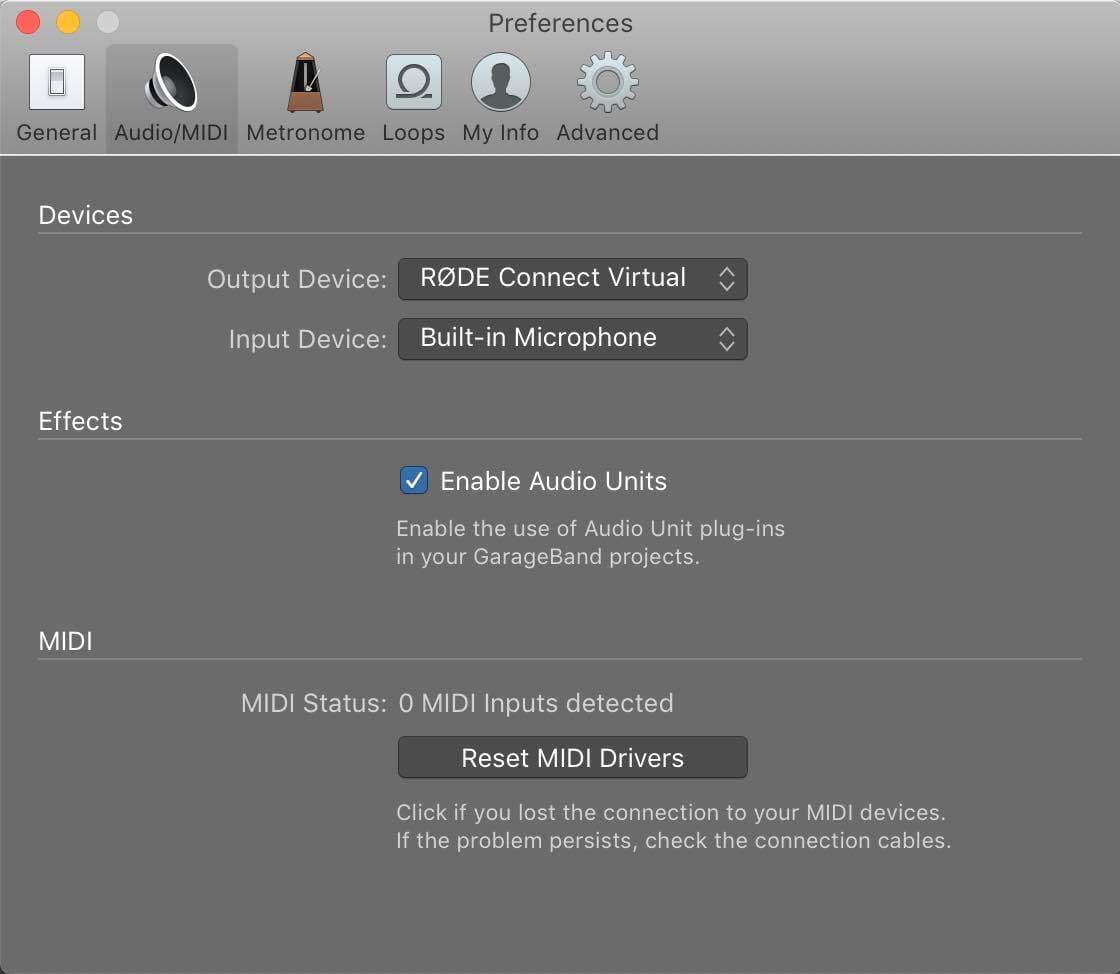Viewport: 1120px width, 974px height.
Task: Click the Output Device chevron arrows
Action: [x=728, y=278]
